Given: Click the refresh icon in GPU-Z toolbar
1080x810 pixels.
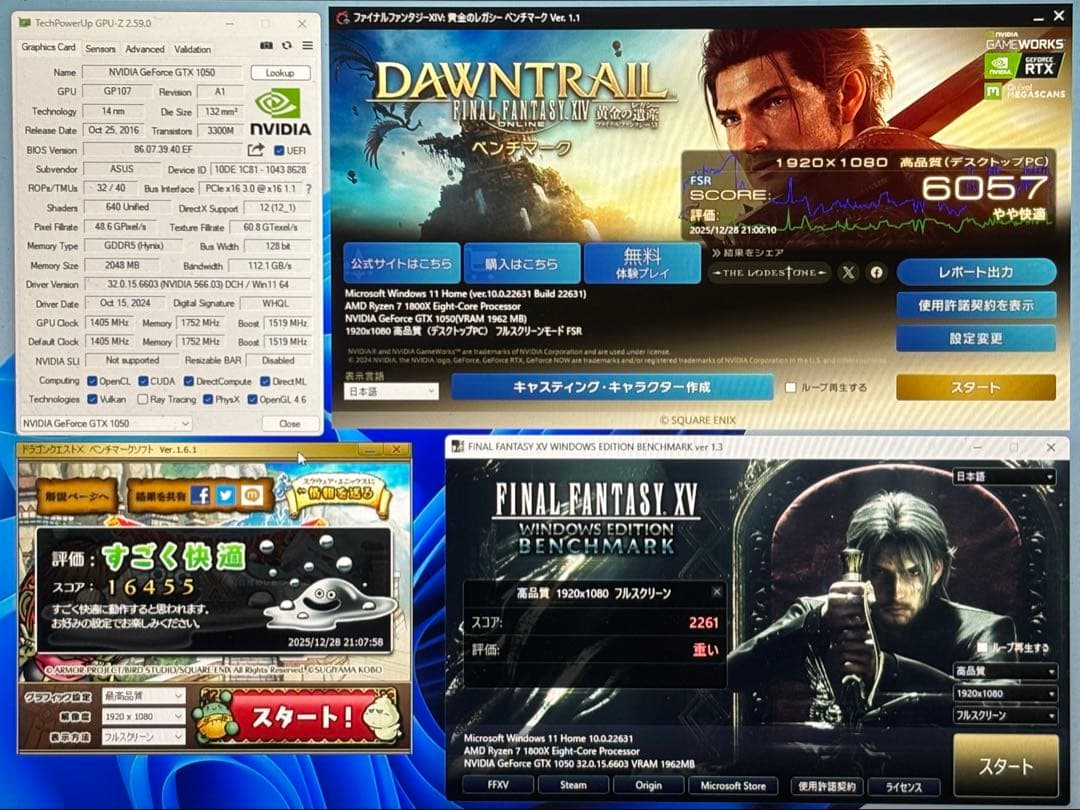Looking at the screenshot, I should tap(286, 47).
